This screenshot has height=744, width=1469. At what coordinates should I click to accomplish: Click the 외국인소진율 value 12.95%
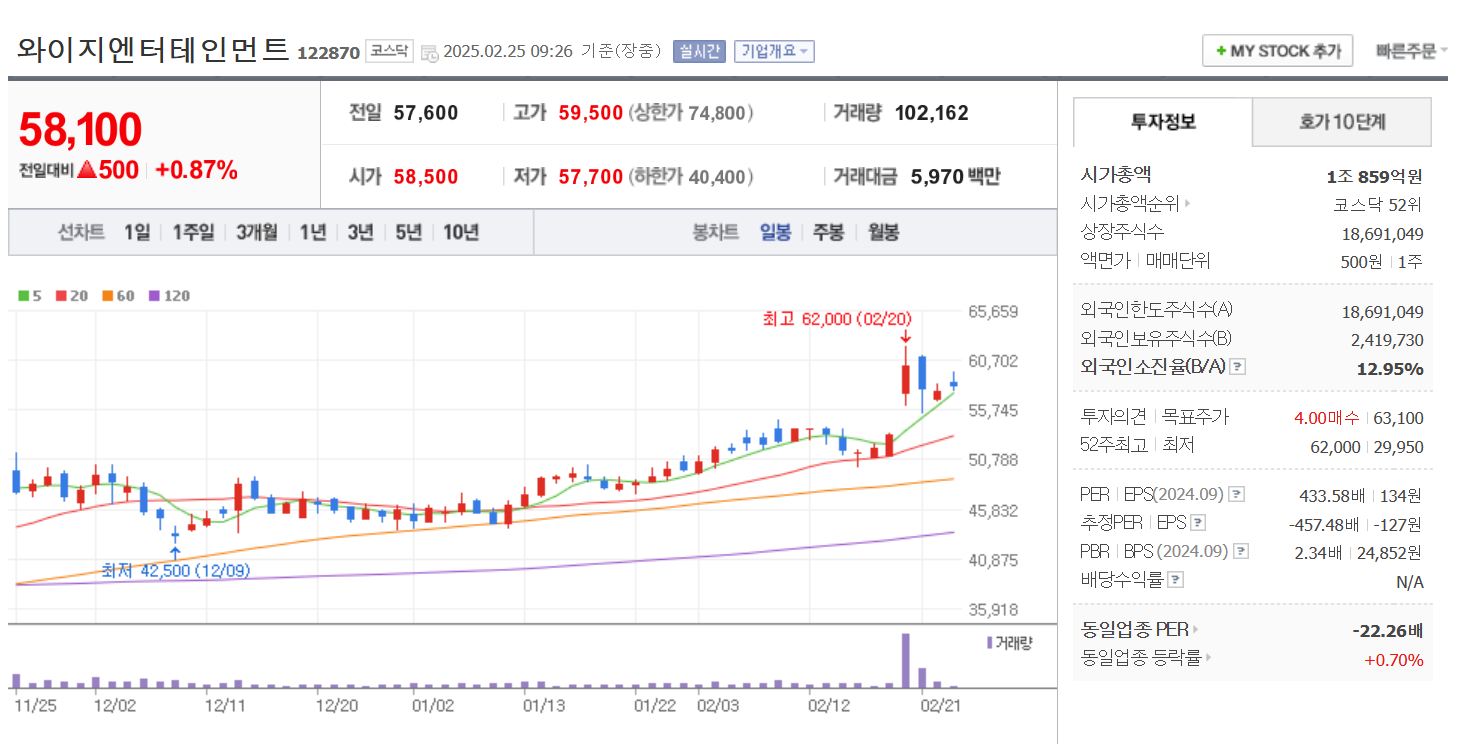point(1390,368)
